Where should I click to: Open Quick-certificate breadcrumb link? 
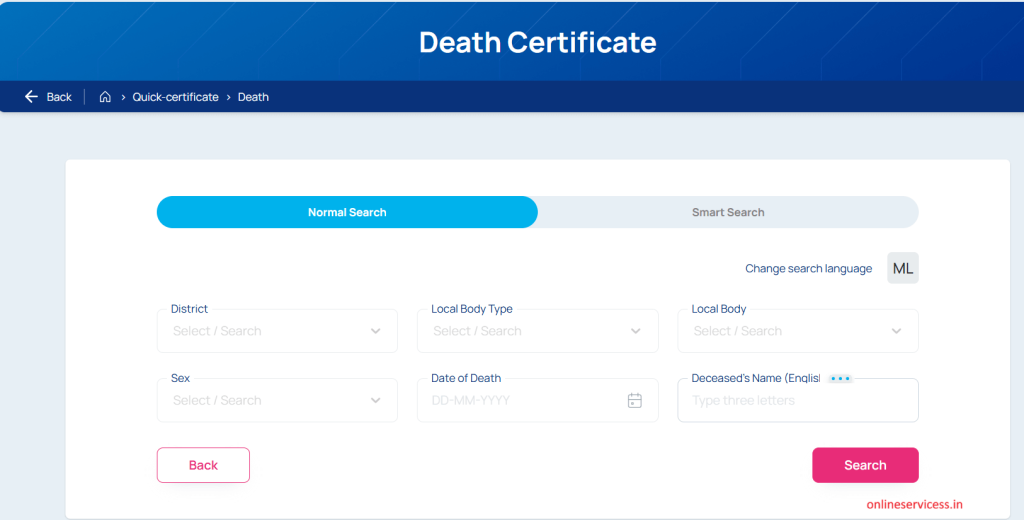click(175, 97)
